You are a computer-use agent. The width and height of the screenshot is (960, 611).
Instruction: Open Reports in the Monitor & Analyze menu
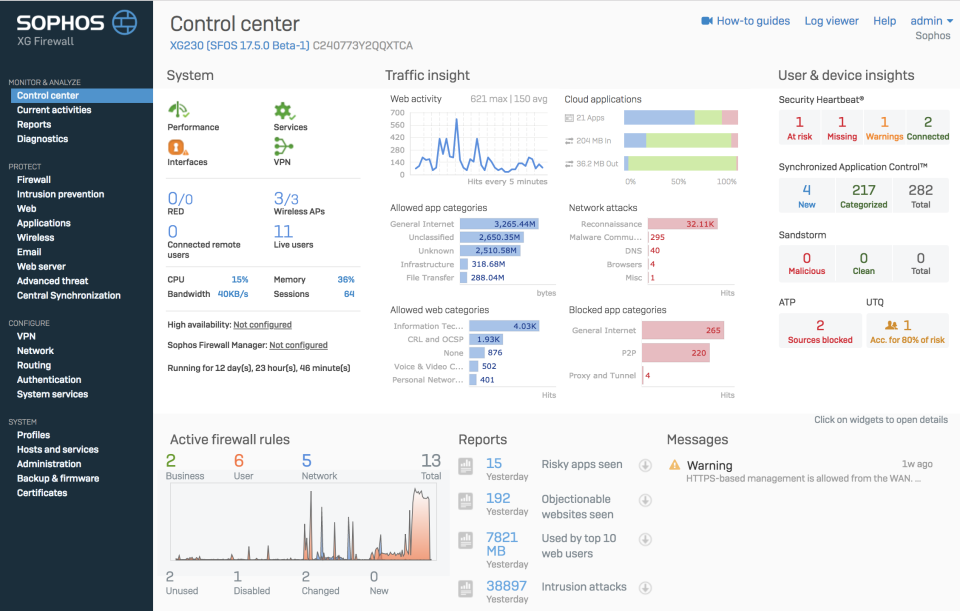tap(34, 124)
